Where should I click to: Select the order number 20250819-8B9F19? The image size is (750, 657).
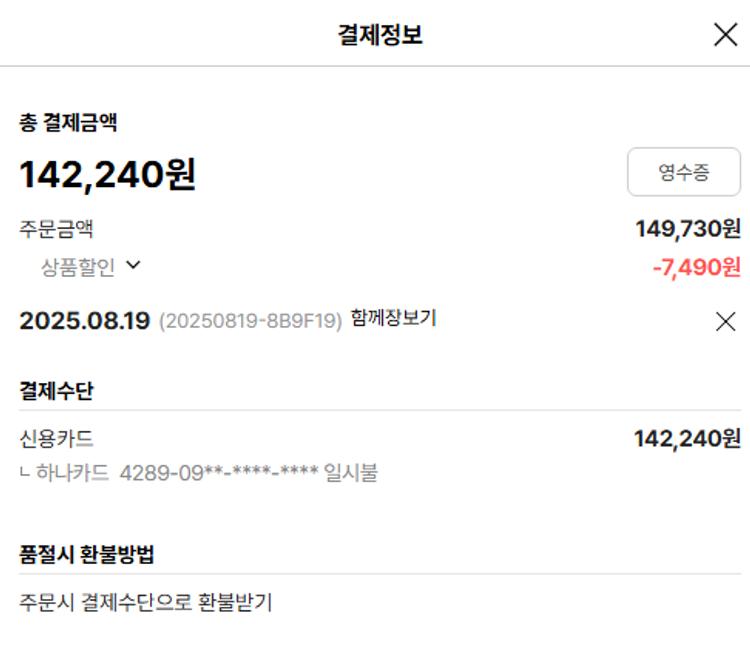pos(250,321)
